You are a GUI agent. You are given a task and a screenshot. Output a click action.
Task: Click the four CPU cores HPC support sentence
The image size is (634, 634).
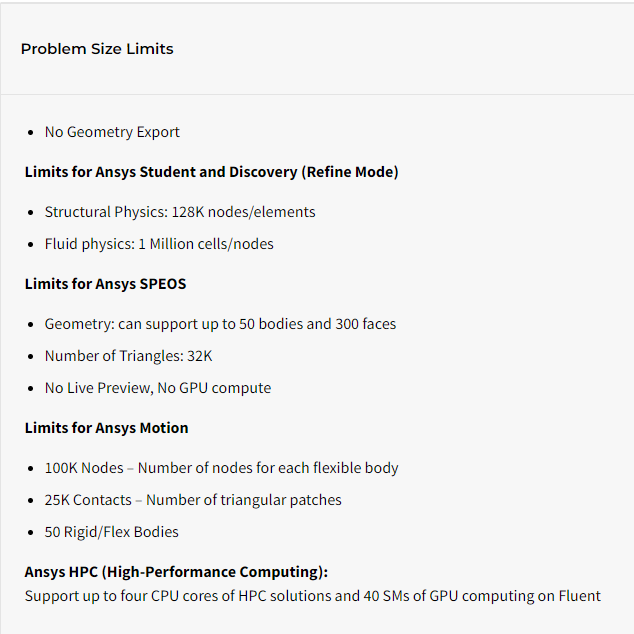click(313, 596)
